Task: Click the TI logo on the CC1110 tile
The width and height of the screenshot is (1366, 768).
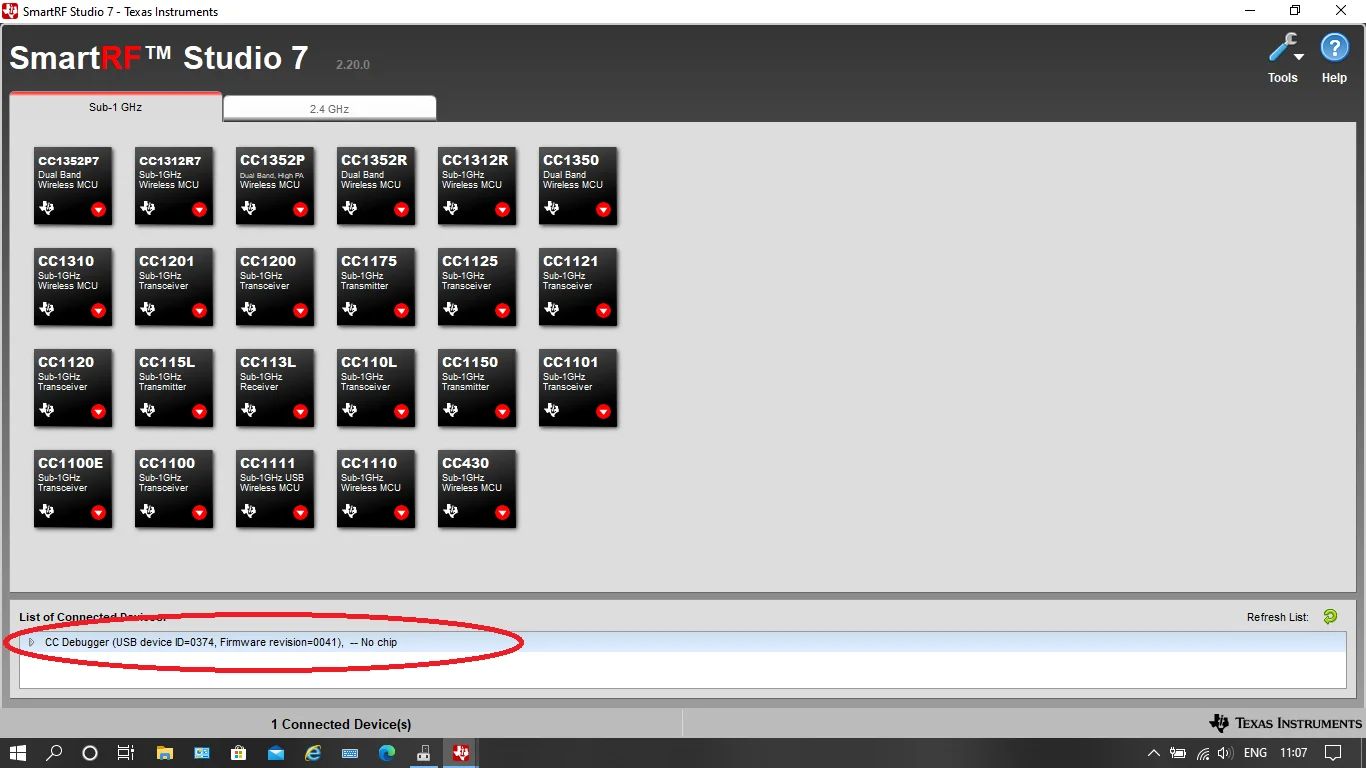Action: [x=351, y=511]
